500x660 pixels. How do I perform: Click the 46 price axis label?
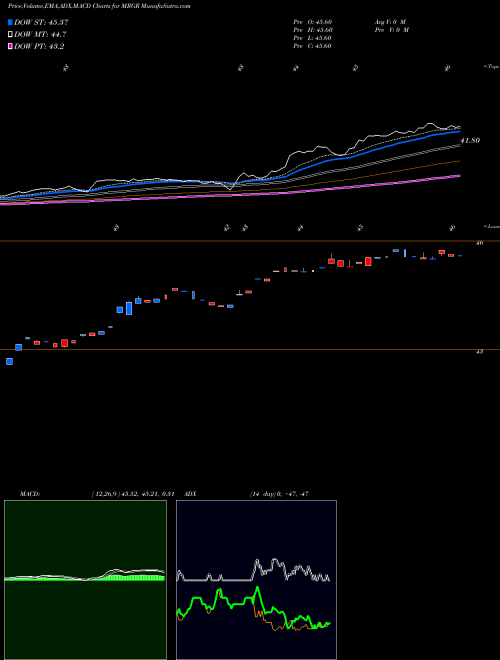click(480, 243)
